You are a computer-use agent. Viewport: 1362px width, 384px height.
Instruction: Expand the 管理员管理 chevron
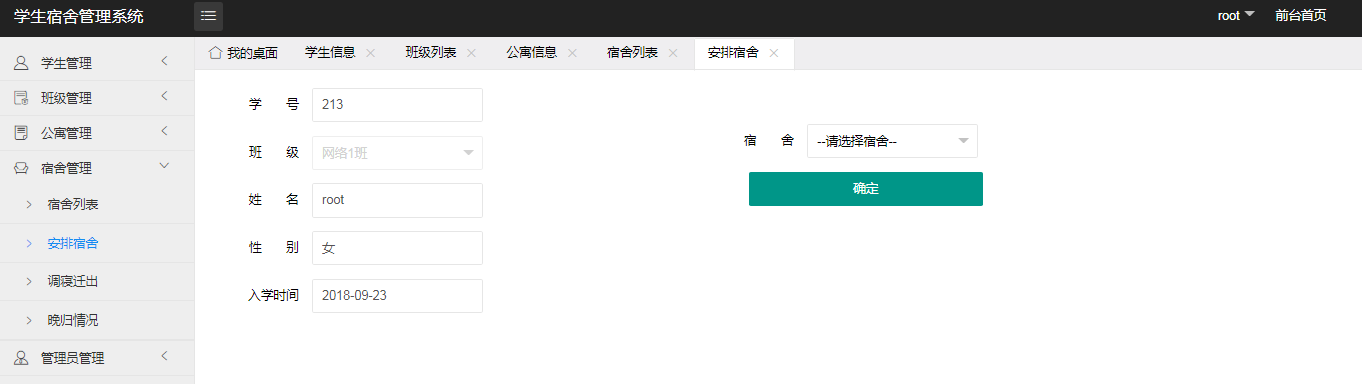click(165, 357)
